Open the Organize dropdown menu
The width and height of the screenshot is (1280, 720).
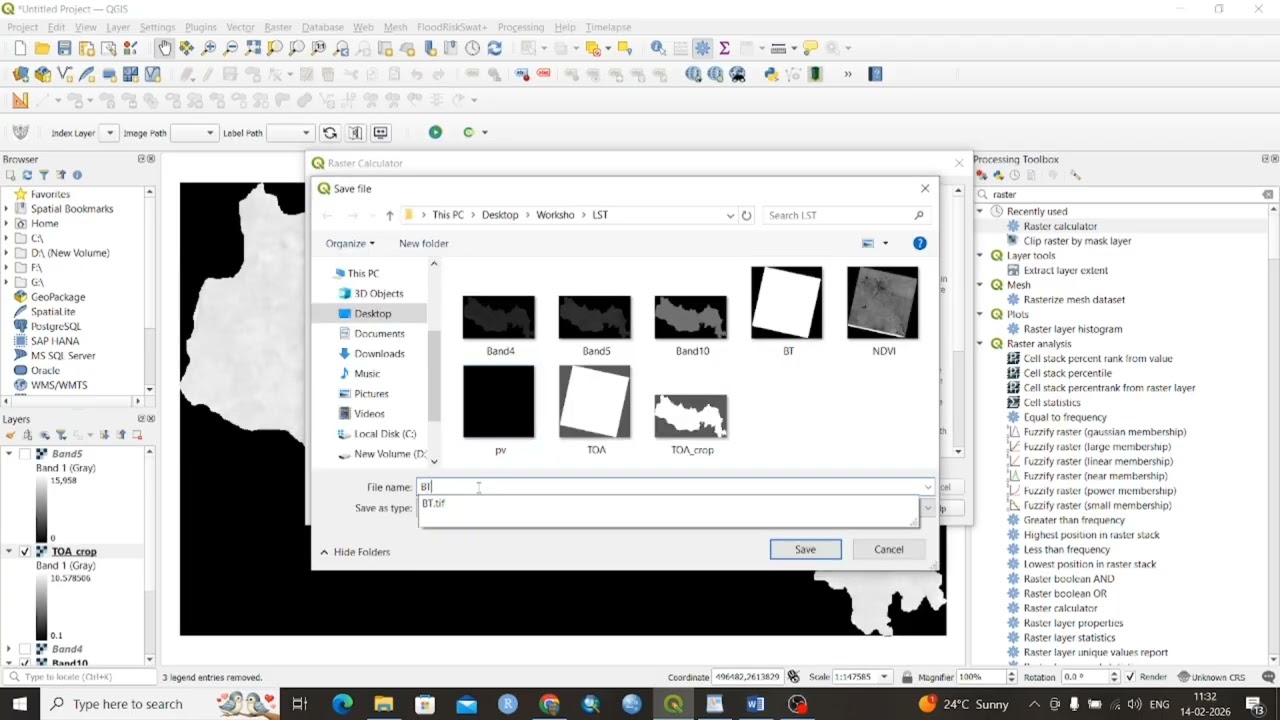(x=349, y=243)
